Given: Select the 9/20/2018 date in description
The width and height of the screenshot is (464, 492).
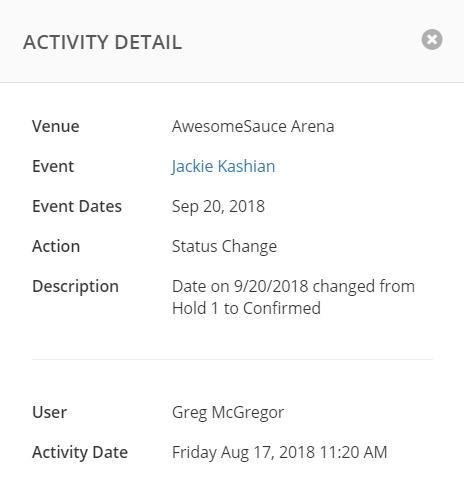Looking at the screenshot, I should click(271, 286).
